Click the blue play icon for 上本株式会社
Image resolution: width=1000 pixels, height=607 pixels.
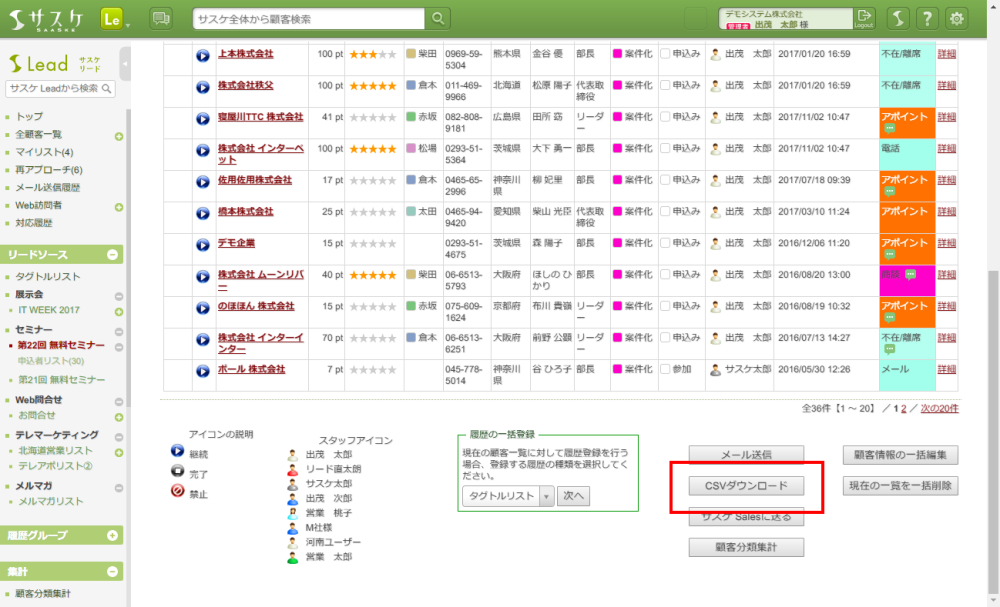(203, 55)
